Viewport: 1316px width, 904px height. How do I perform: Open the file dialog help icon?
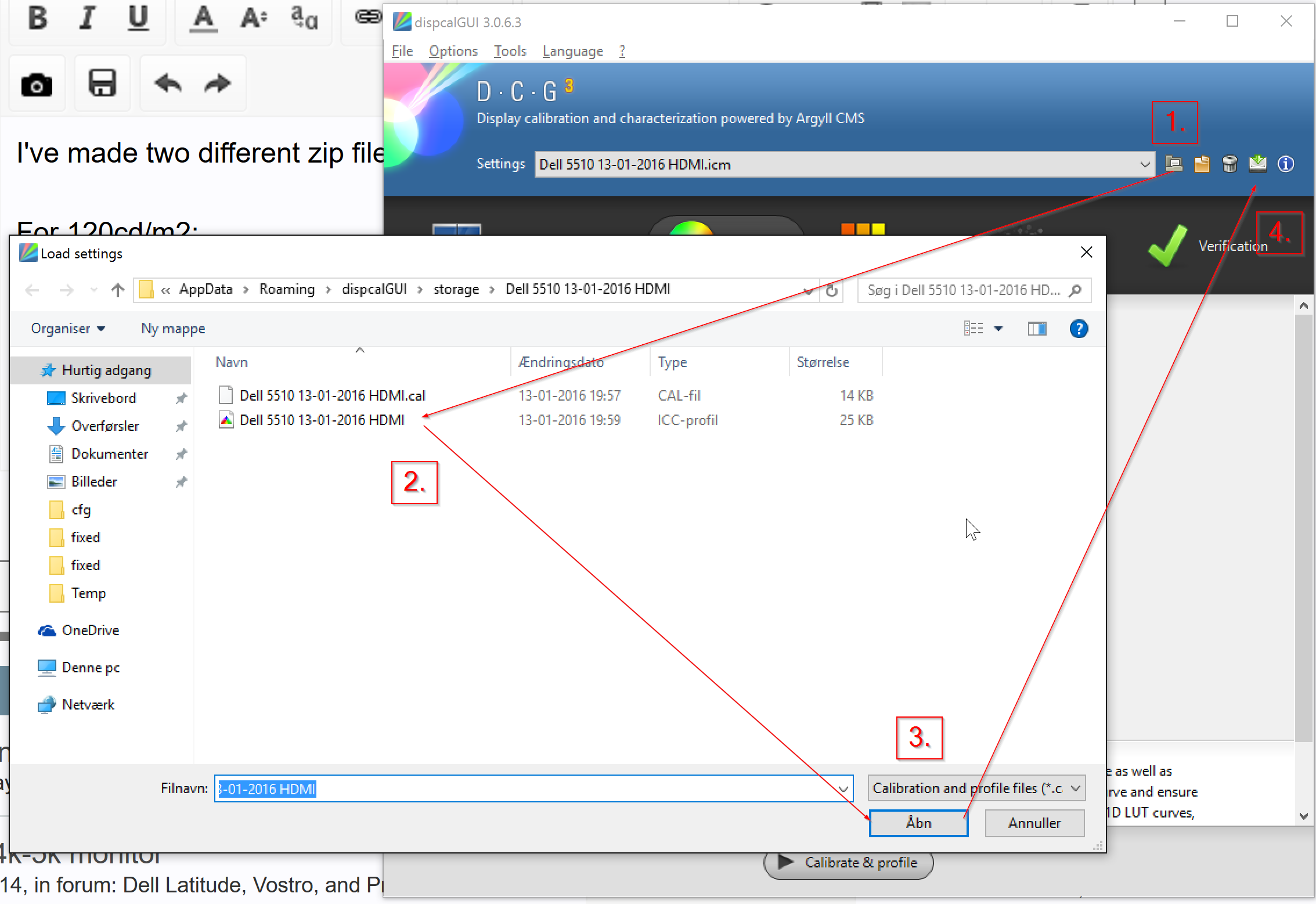(1079, 329)
